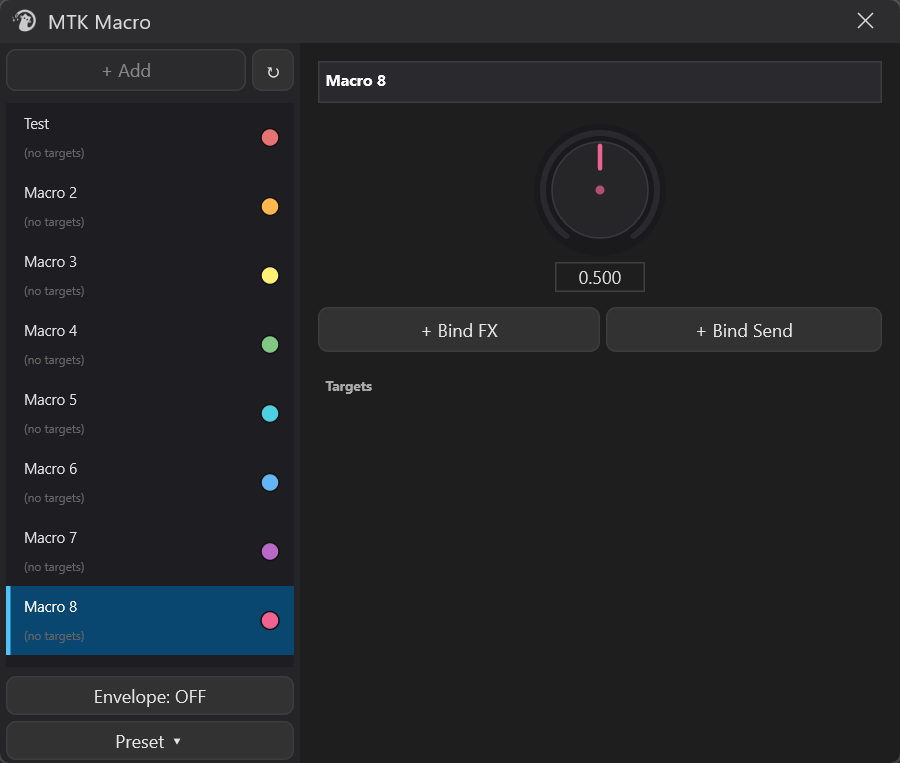Viewport: 900px width, 763px height.
Task: Select Macro 7 in the list
Action: click(150, 551)
